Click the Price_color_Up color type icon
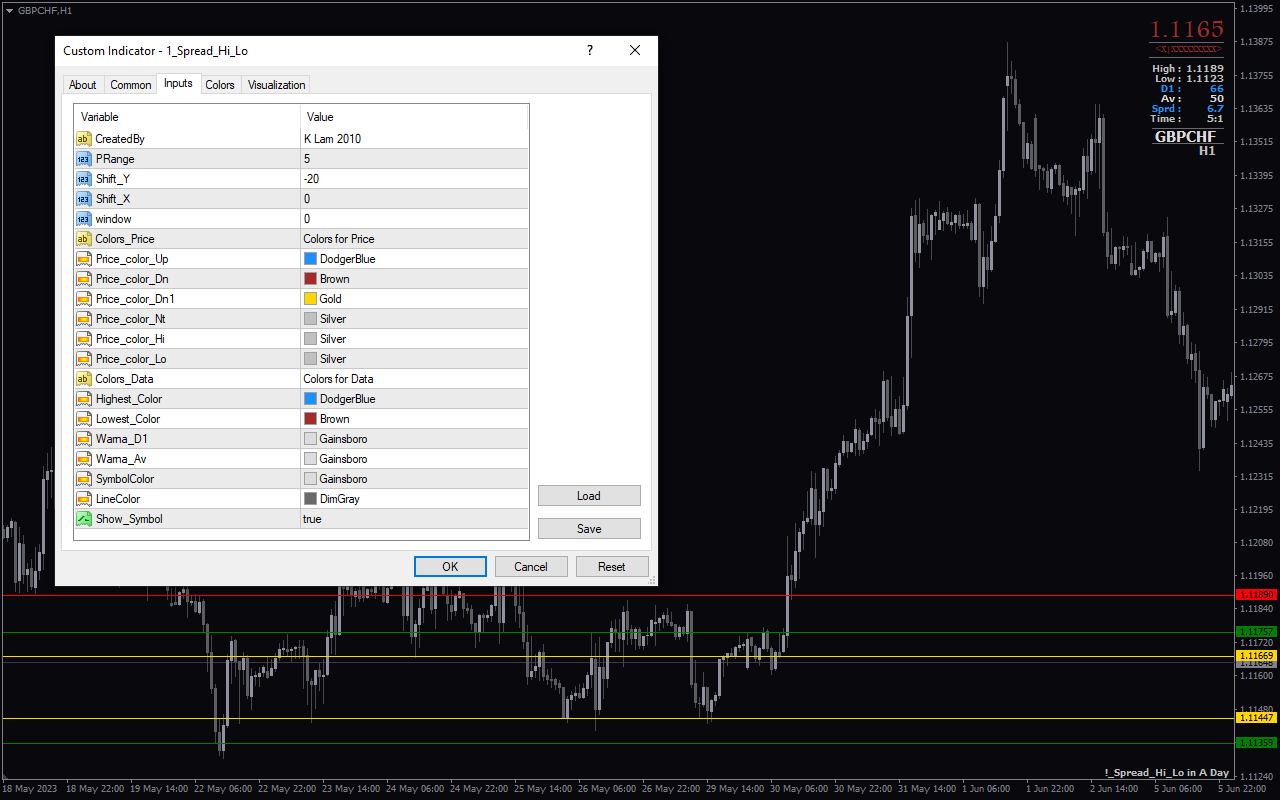The height and width of the screenshot is (800, 1280). click(x=83, y=259)
